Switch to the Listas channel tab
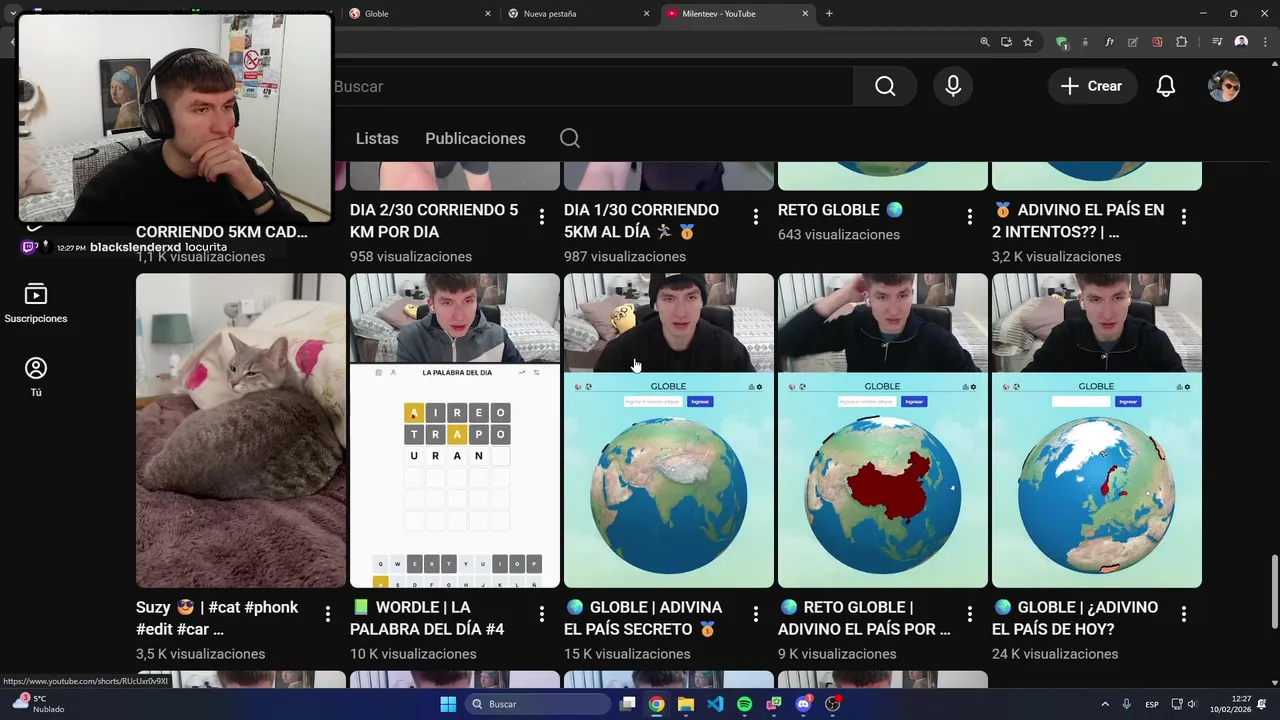Image resolution: width=1280 pixels, height=720 pixels. click(x=377, y=138)
